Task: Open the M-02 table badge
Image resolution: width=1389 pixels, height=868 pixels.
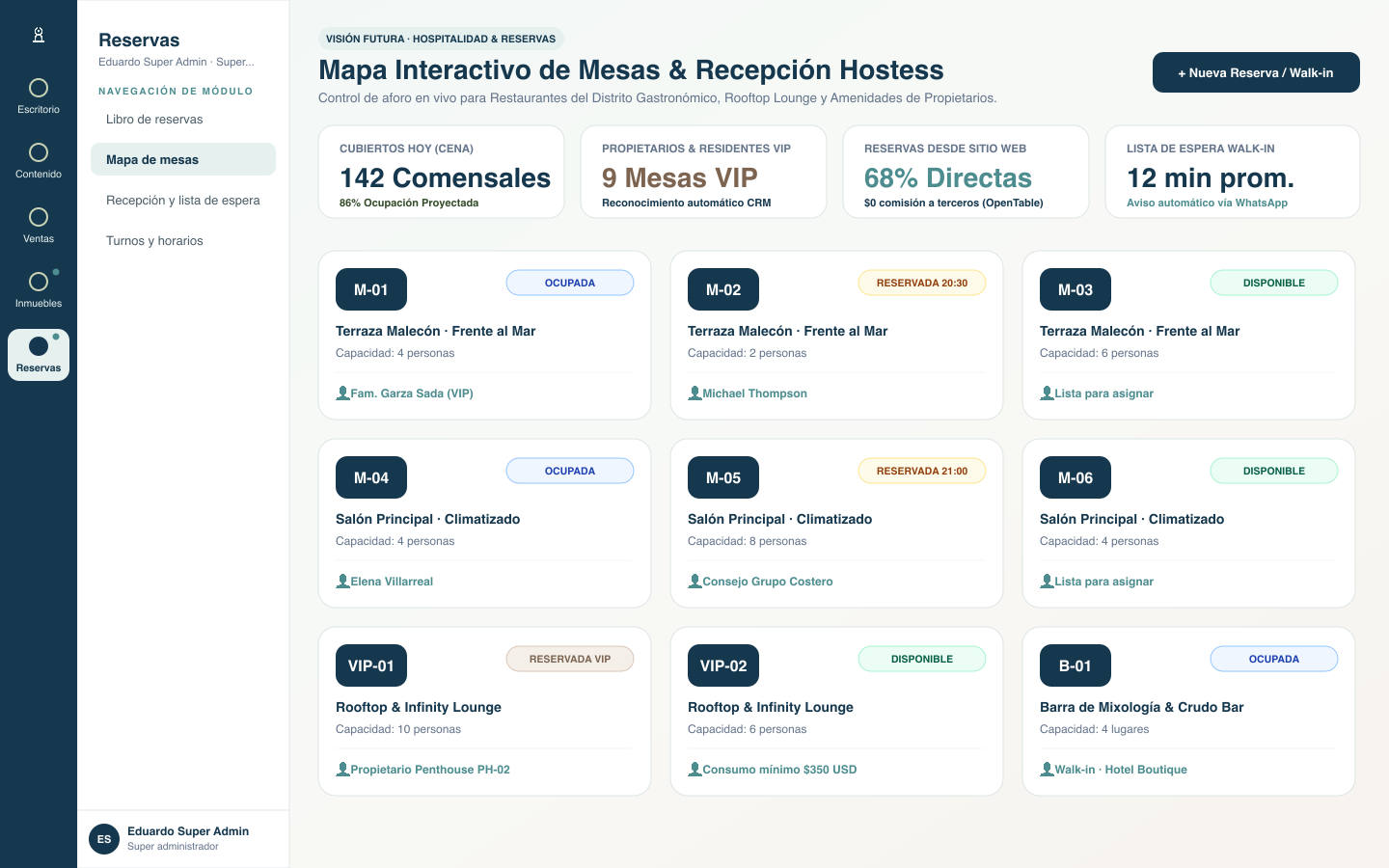Action: 723,289
